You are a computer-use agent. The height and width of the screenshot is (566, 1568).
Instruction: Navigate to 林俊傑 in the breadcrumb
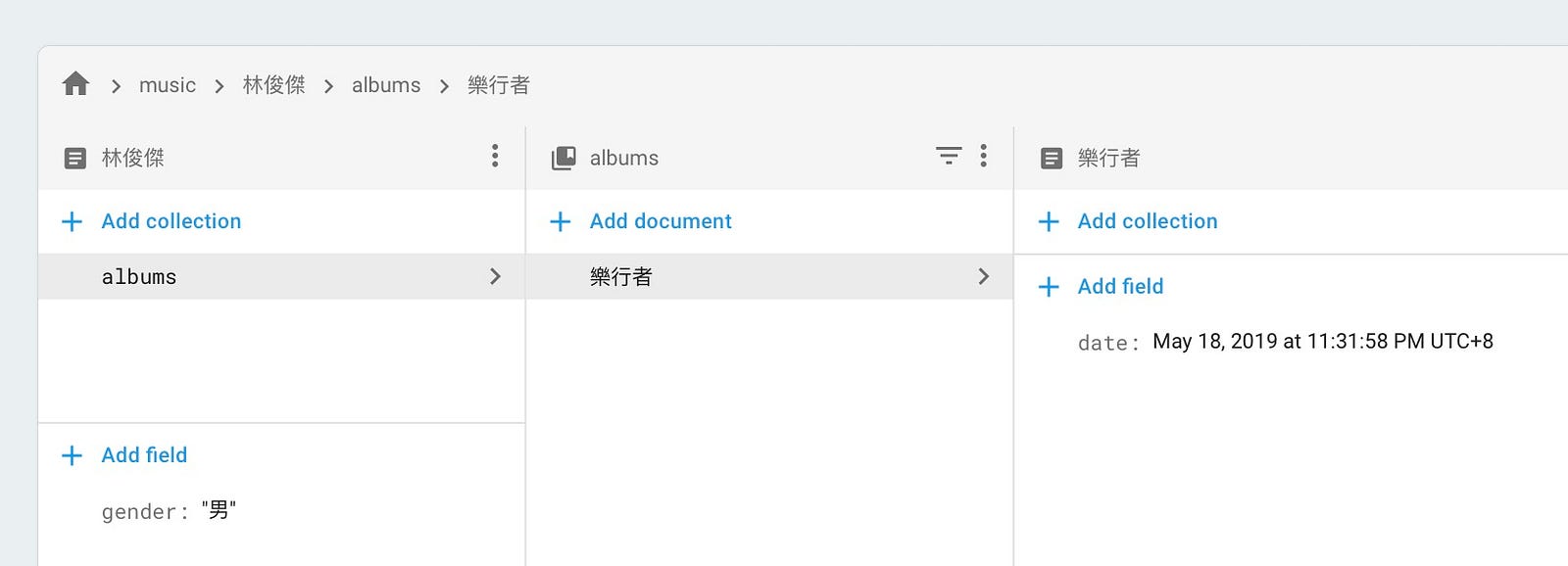(x=274, y=85)
